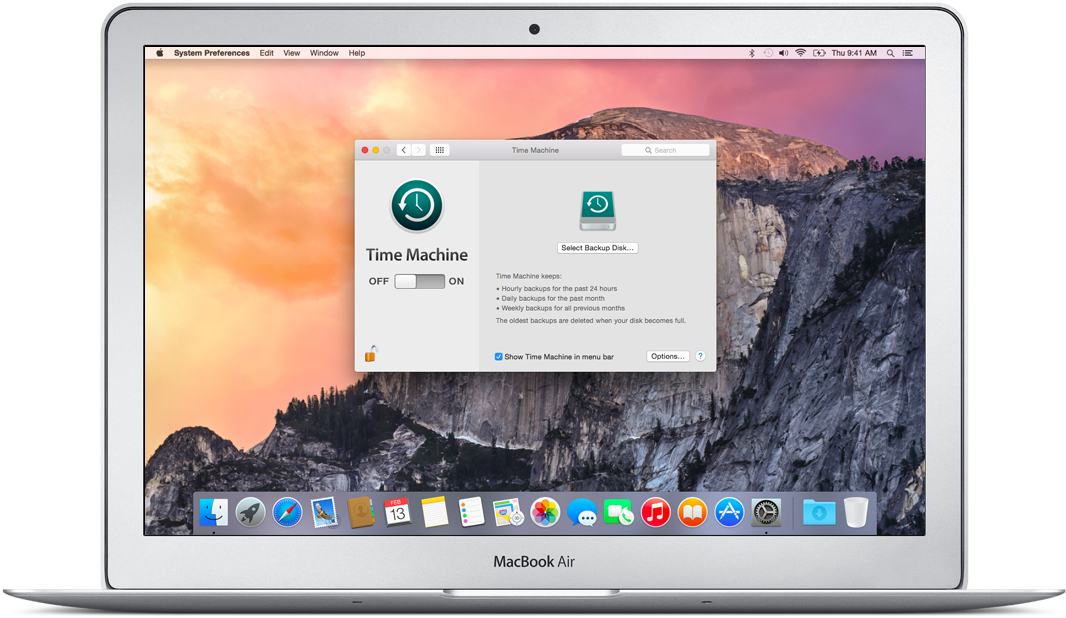The height and width of the screenshot is (618, 1066).
Task: Uncheck Show Time Machine in menu bar
Action: 498,356
